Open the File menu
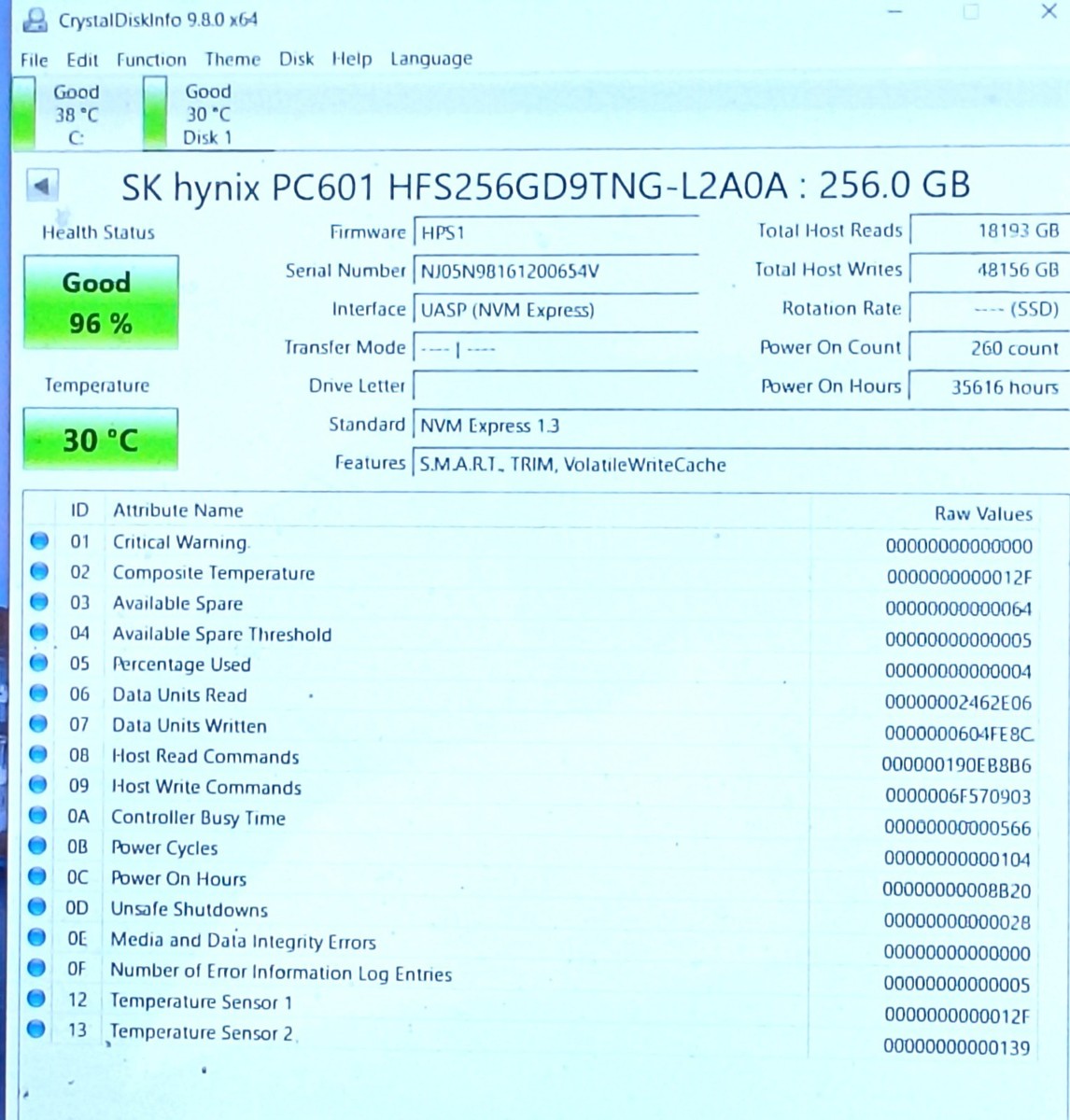 pyautogui.click(x=34, y=60)
